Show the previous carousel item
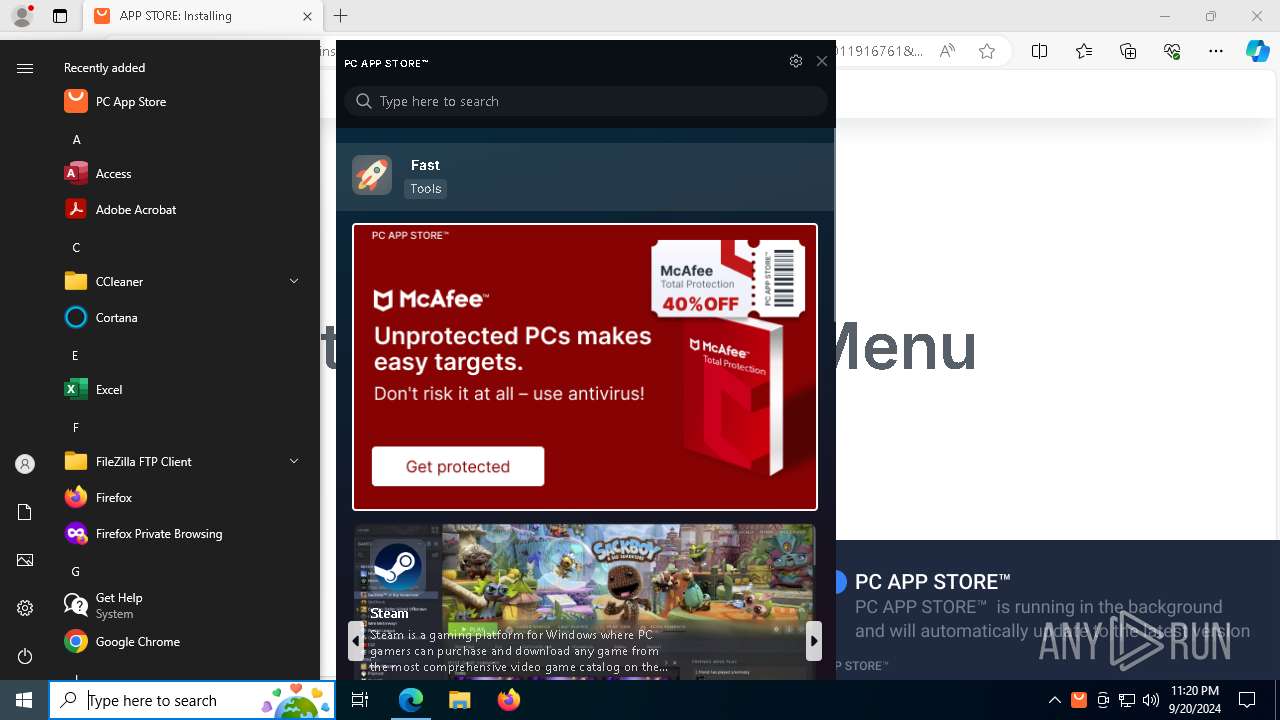 click(356, 641)
